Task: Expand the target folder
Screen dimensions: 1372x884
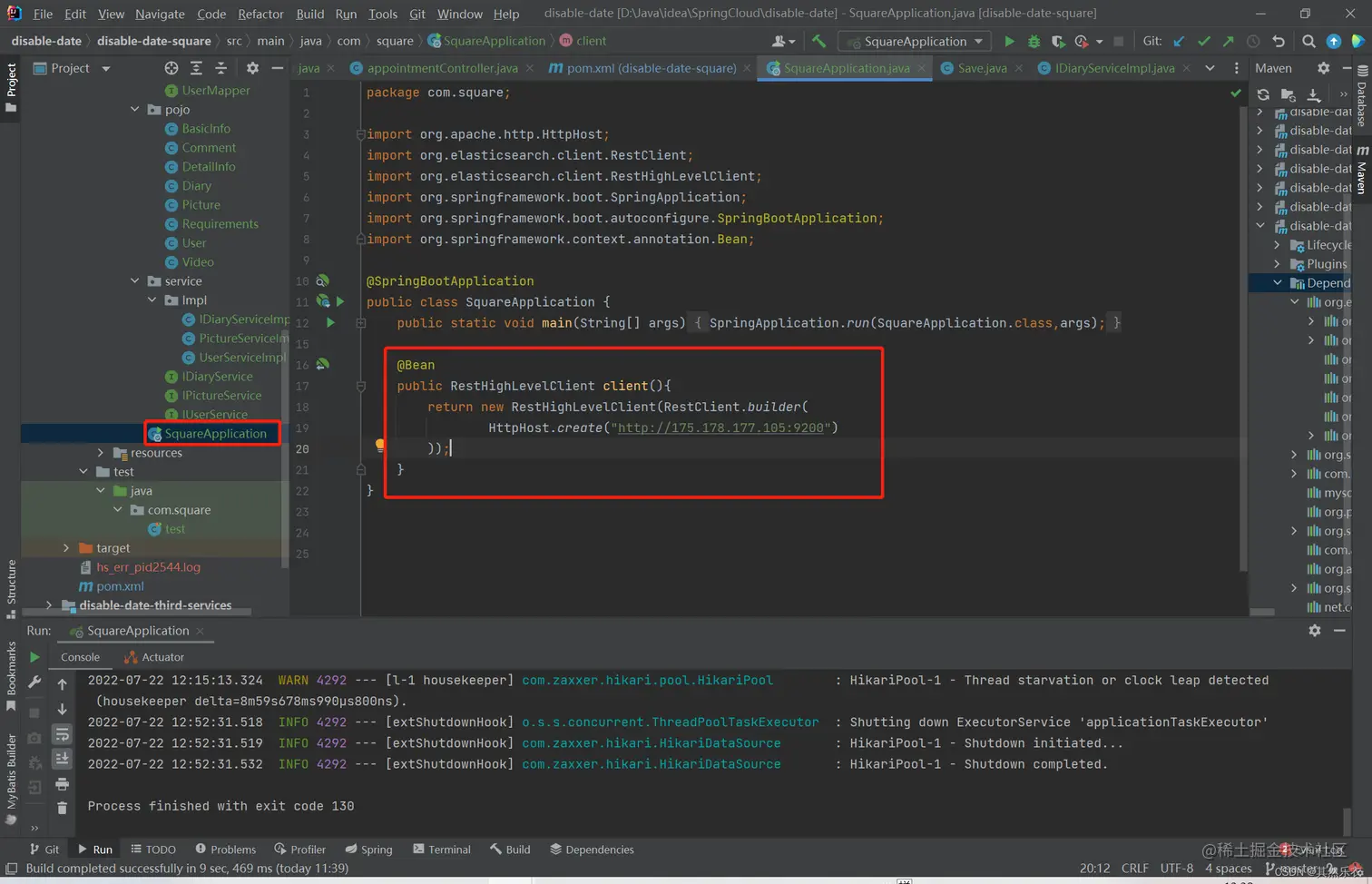Action: pos(66,547)
